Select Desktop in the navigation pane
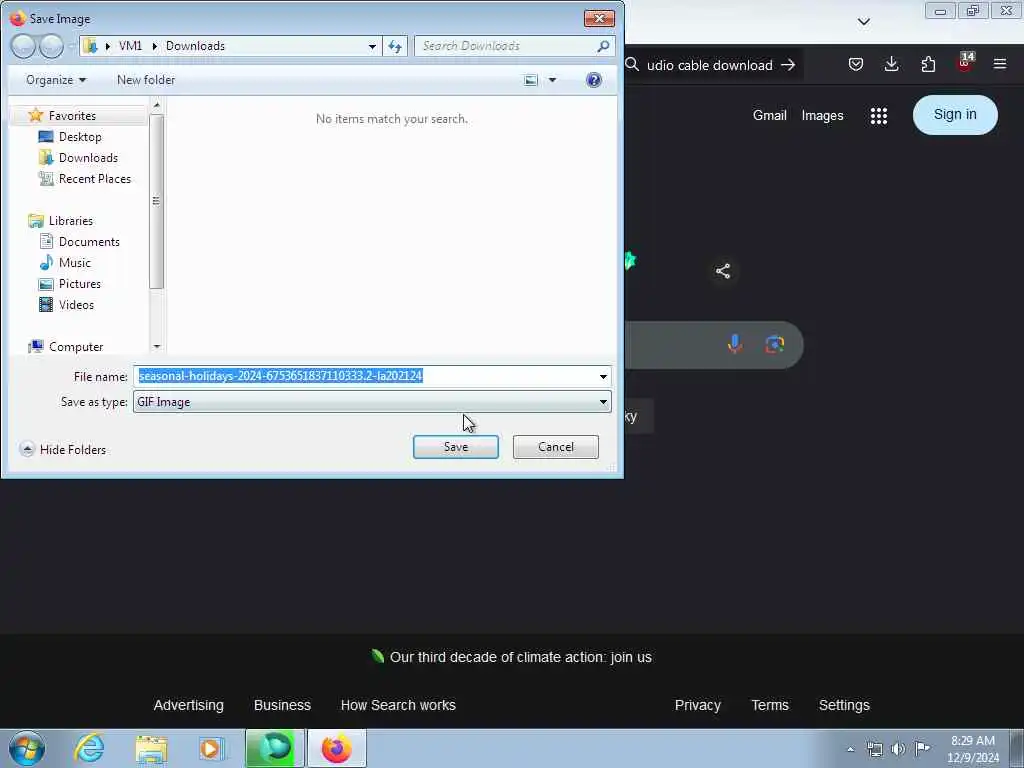1024x768 pixels. point(80,136)
